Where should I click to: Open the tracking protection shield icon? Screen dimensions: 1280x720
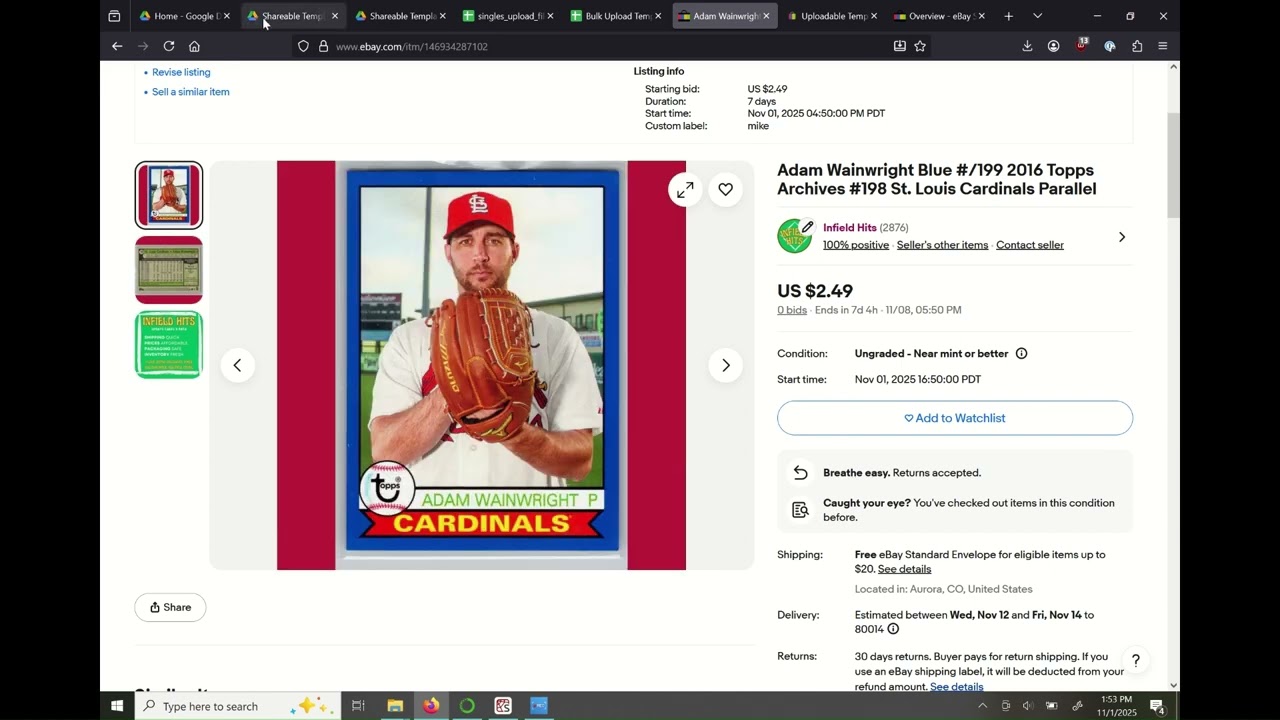[303, 46]
